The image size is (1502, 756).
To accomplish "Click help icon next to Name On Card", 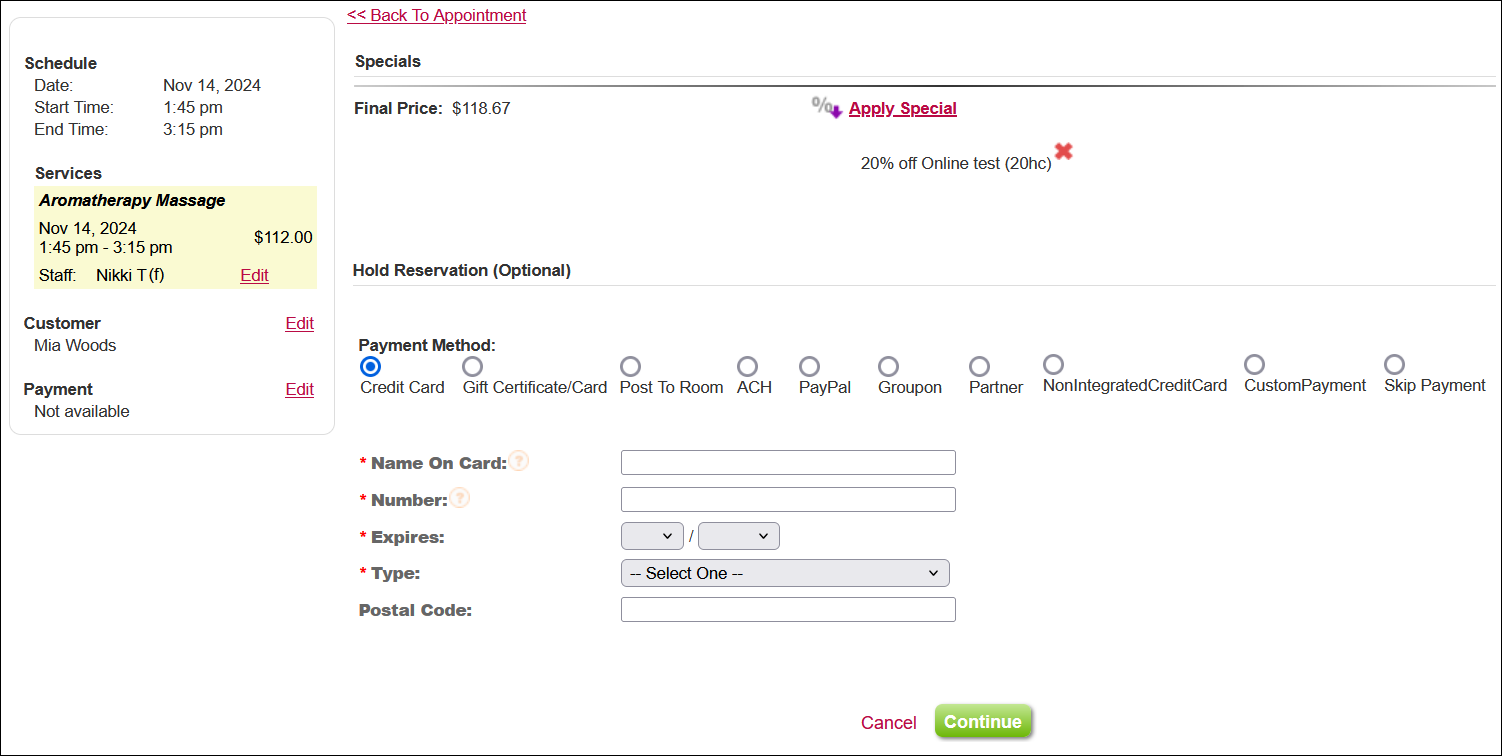I will (519, 461).
